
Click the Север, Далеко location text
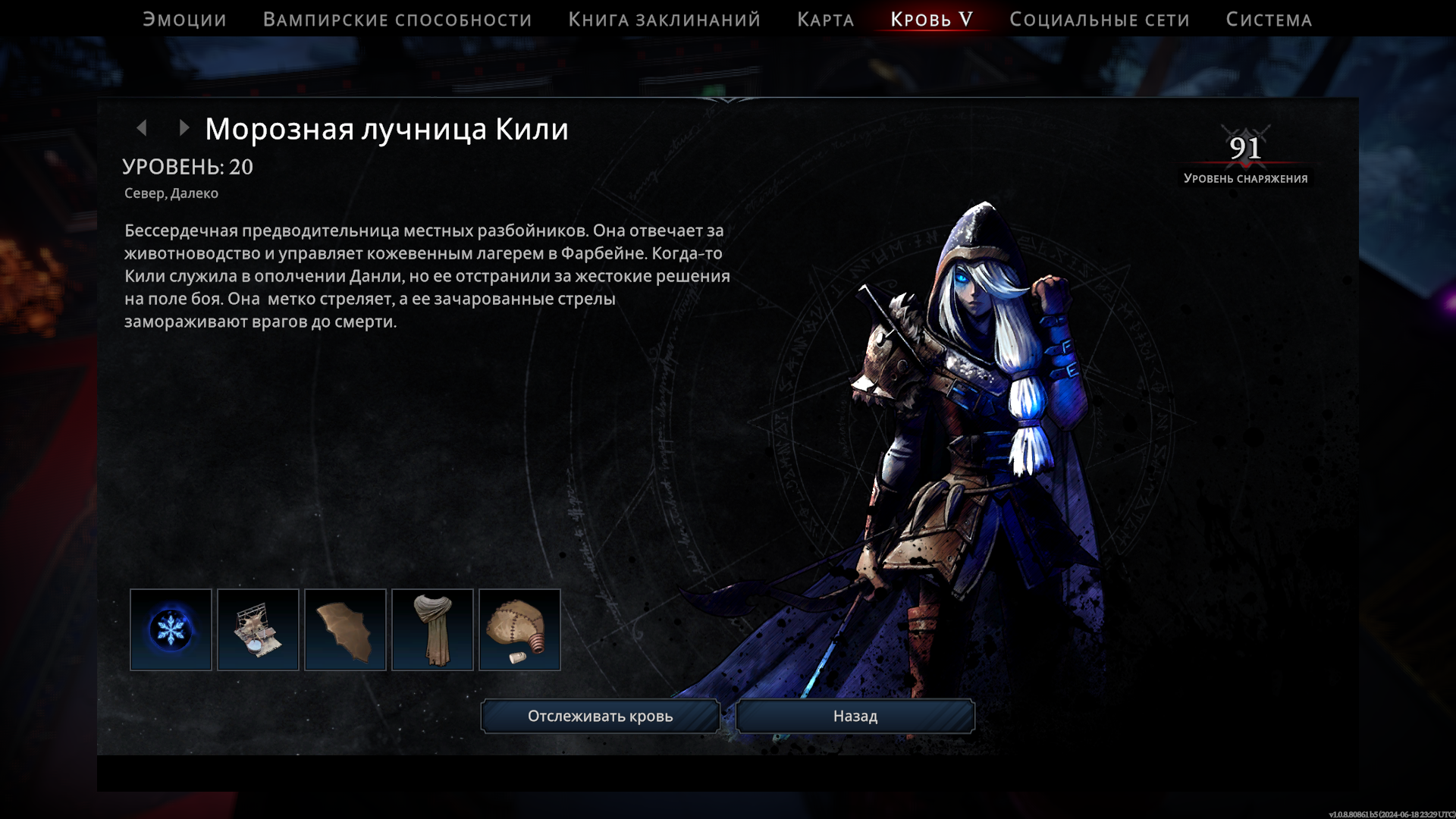171,193
